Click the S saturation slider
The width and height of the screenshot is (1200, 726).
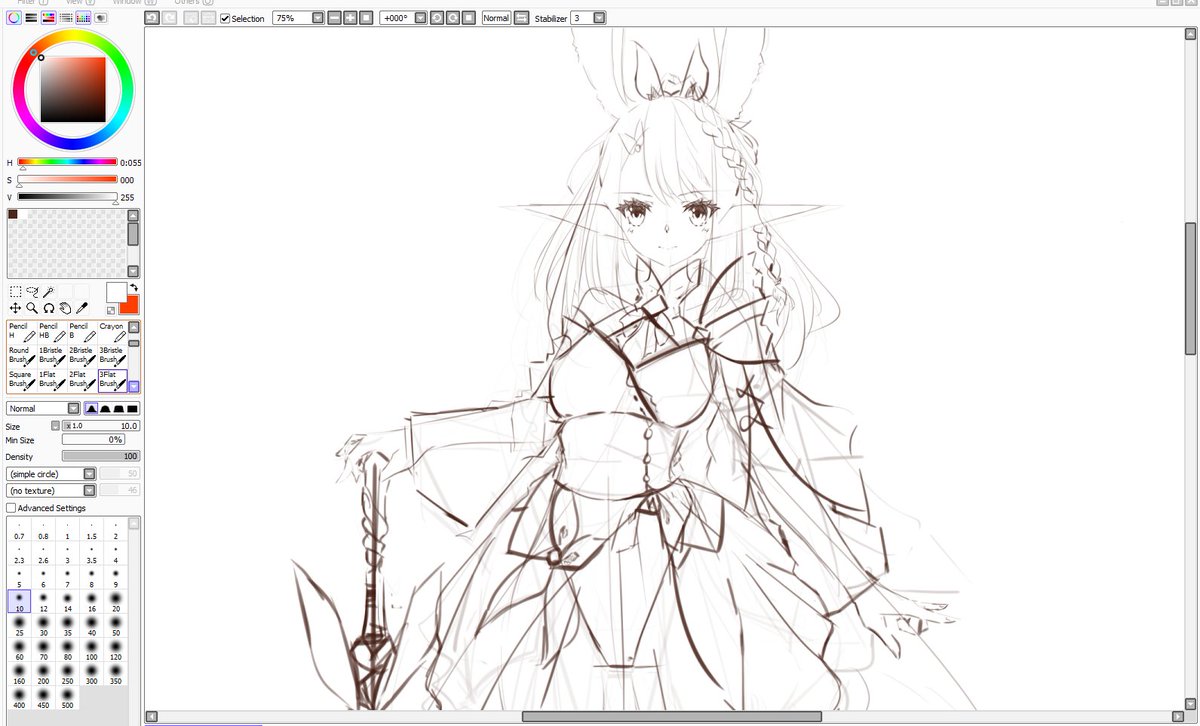(67, 180)
